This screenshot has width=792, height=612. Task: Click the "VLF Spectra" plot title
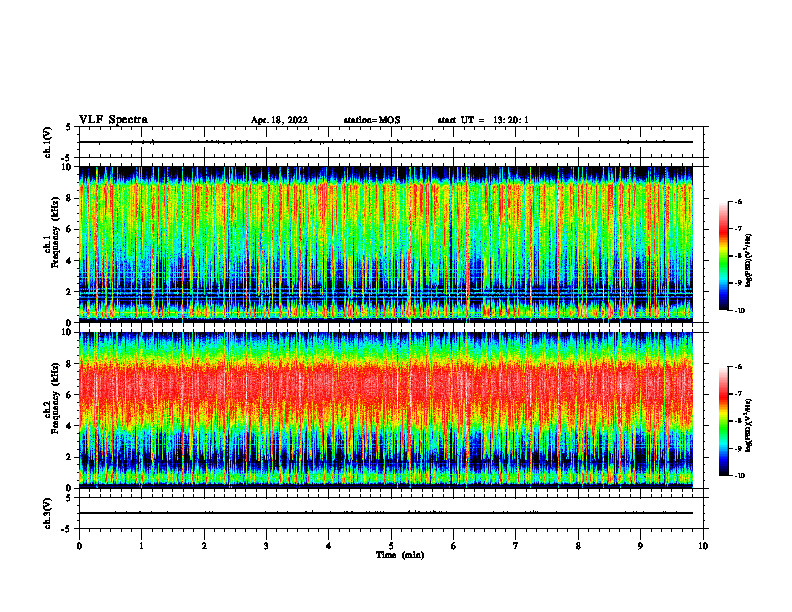(x=113, y=120)
